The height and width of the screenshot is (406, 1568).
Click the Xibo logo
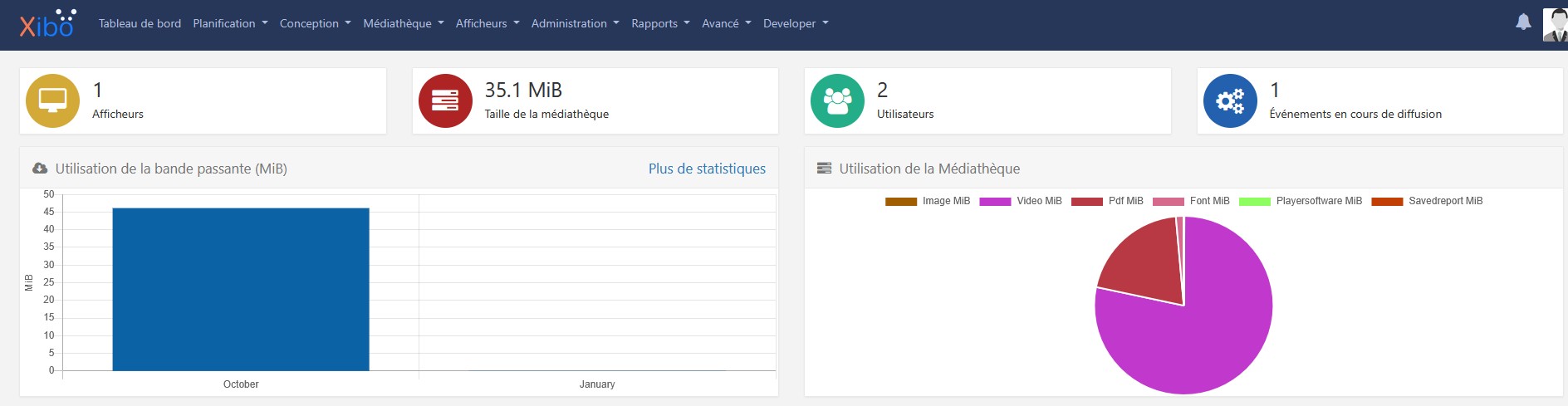click(47, 24)
